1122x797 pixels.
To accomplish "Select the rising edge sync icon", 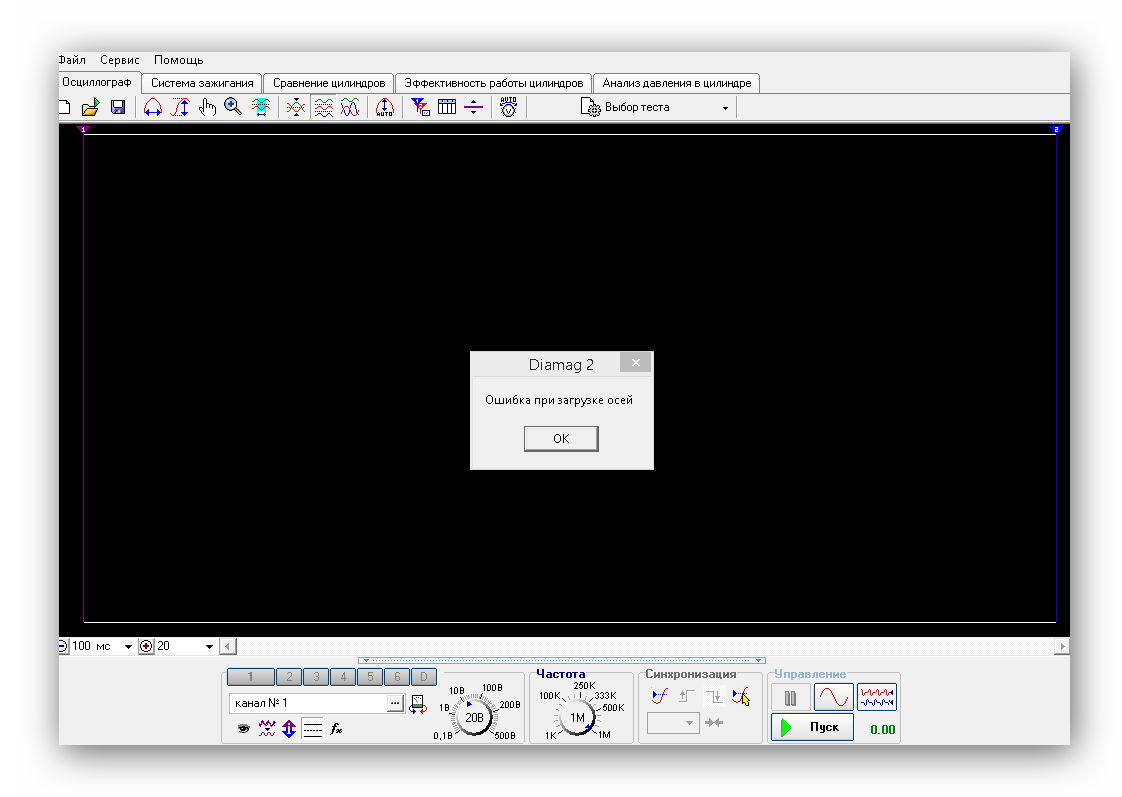I will [x=686, y=696].
